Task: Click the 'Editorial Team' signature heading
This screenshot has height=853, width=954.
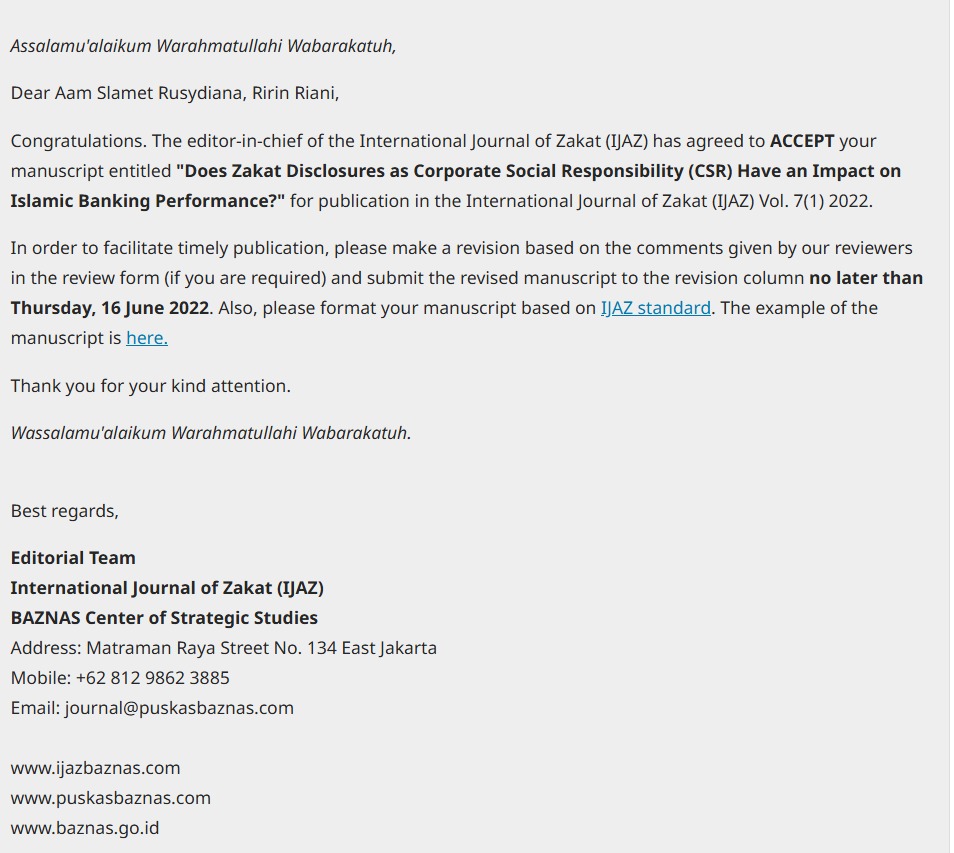Action: (73, 558)
